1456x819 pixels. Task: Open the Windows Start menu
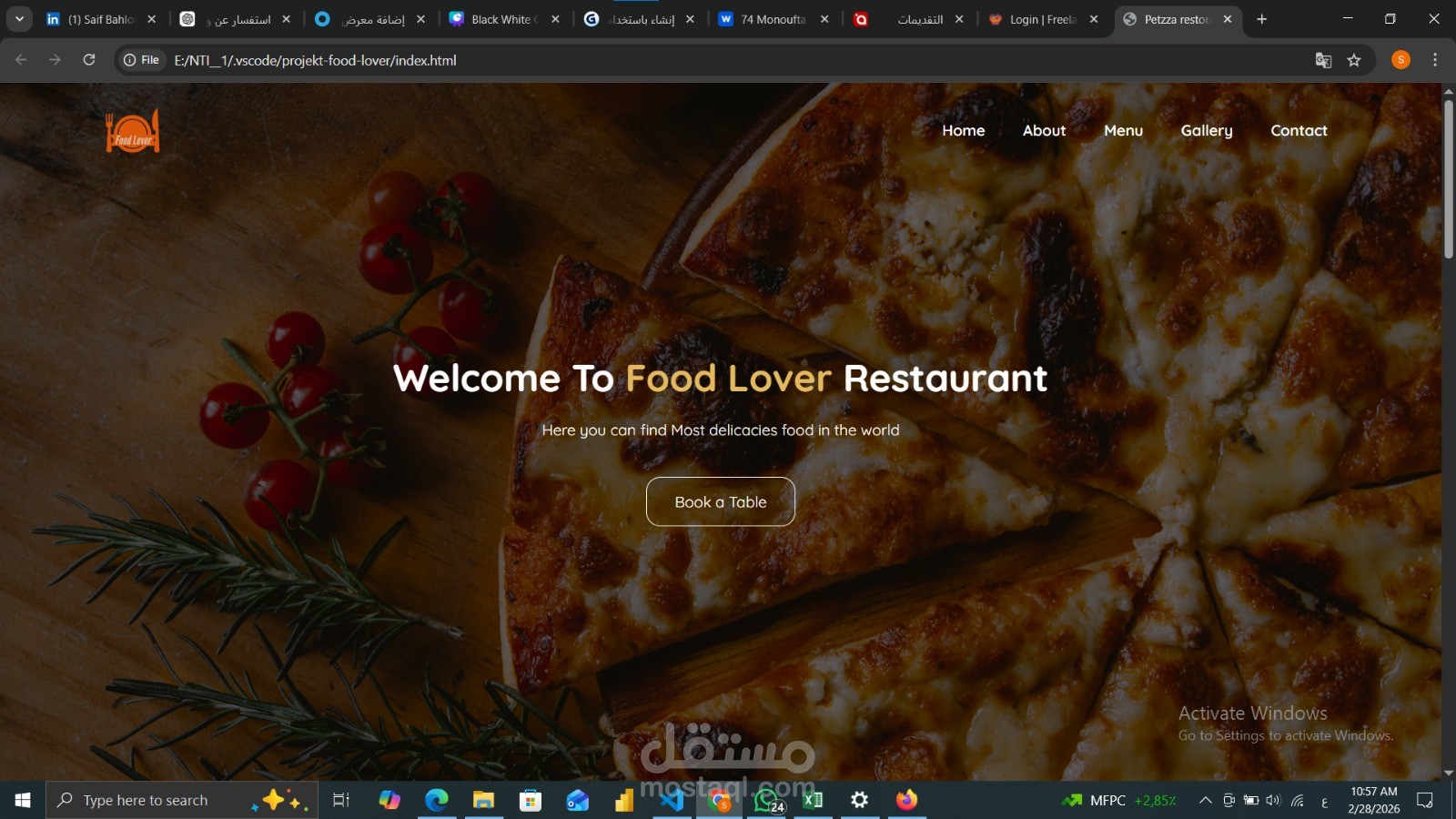pos(23,800)
